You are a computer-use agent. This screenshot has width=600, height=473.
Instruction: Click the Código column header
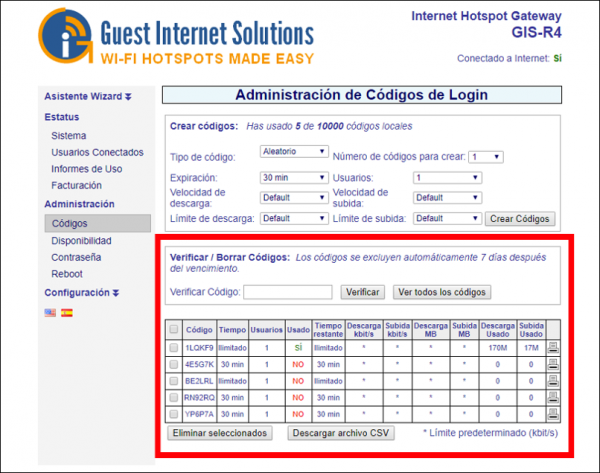click(x=199, y=329)
